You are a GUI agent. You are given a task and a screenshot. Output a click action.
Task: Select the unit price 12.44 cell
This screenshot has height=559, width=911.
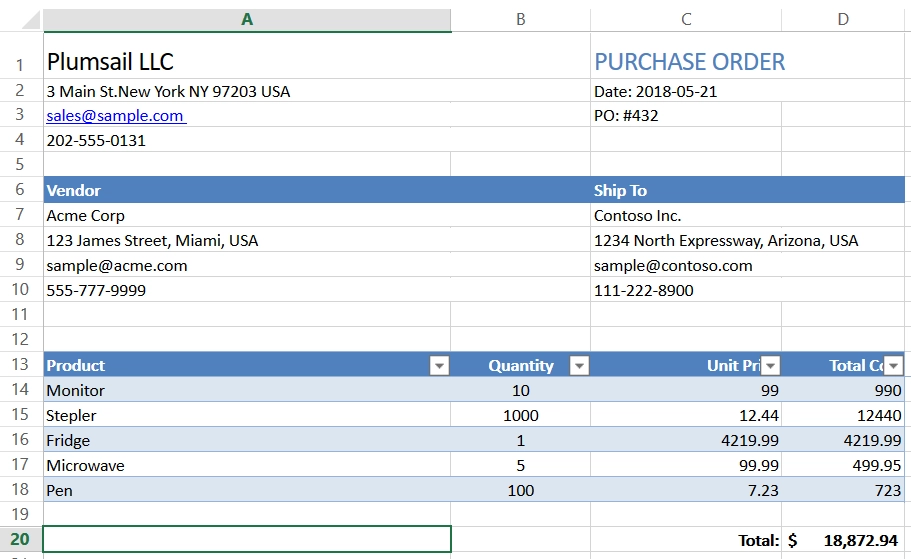click(x=686, y=414)
